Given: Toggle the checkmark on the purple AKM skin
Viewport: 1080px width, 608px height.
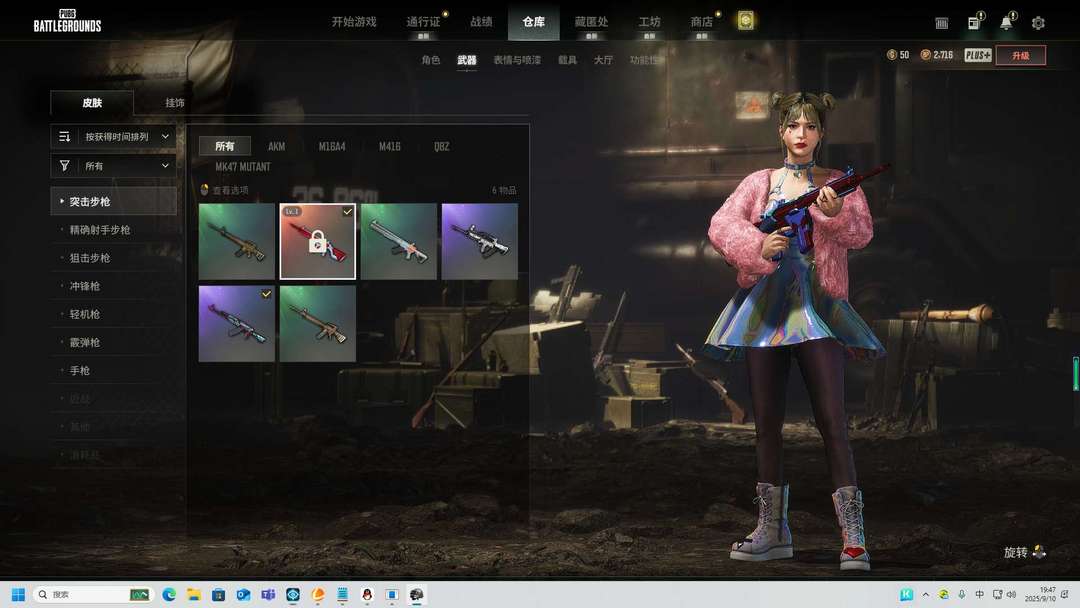Looking at the screenshot, I should (x=266, y=294).
